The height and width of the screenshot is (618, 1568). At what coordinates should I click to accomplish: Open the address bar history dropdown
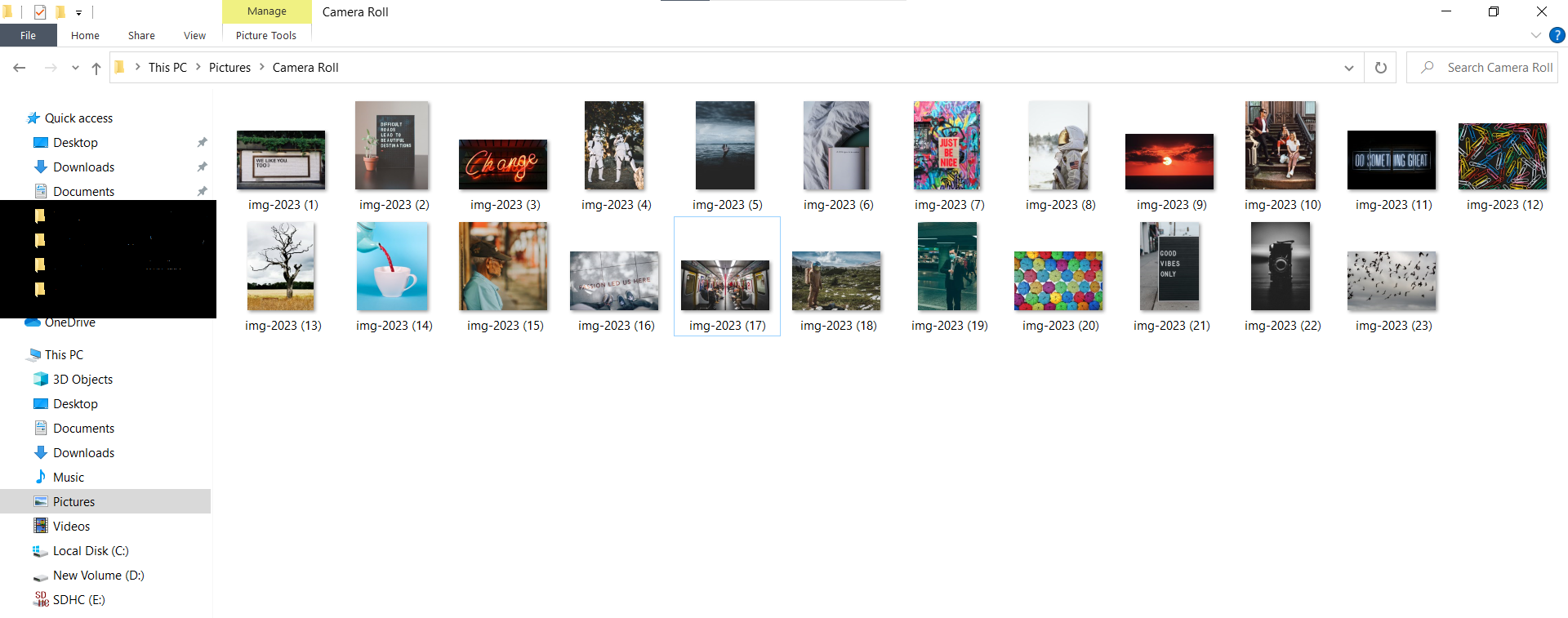pyautogui.click(x=1348, y=68)
